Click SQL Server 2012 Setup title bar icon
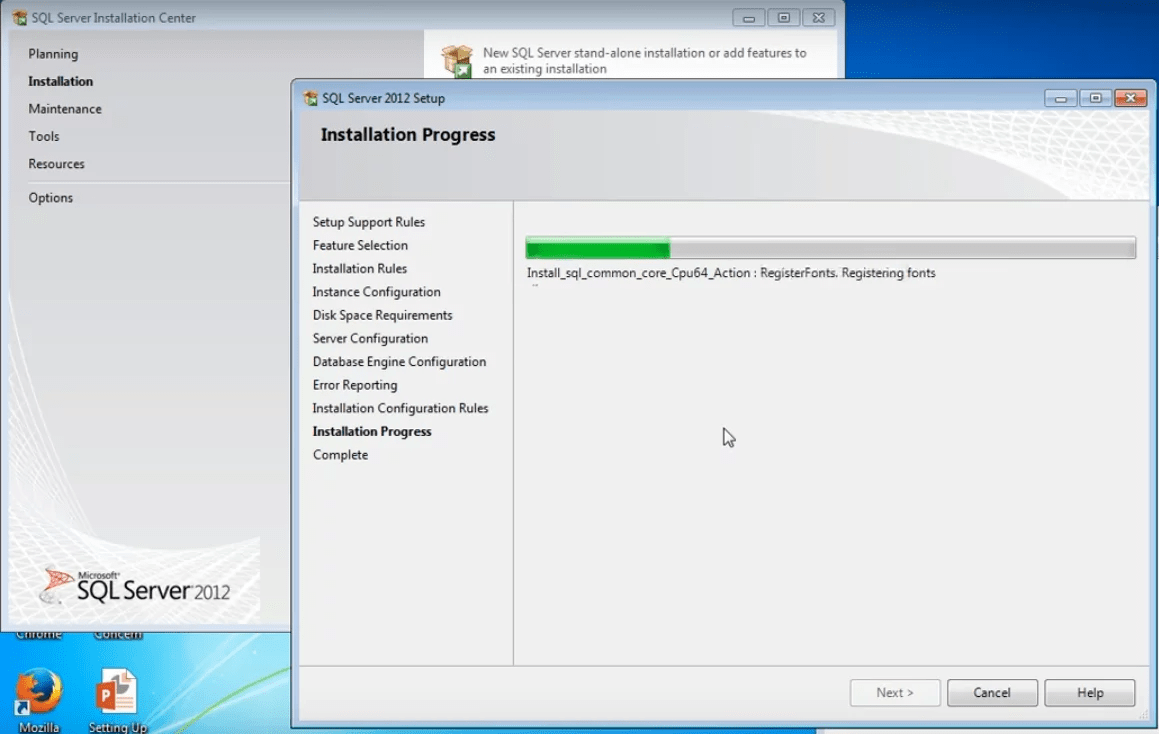The image size is (1159, 734). [310, 98]
